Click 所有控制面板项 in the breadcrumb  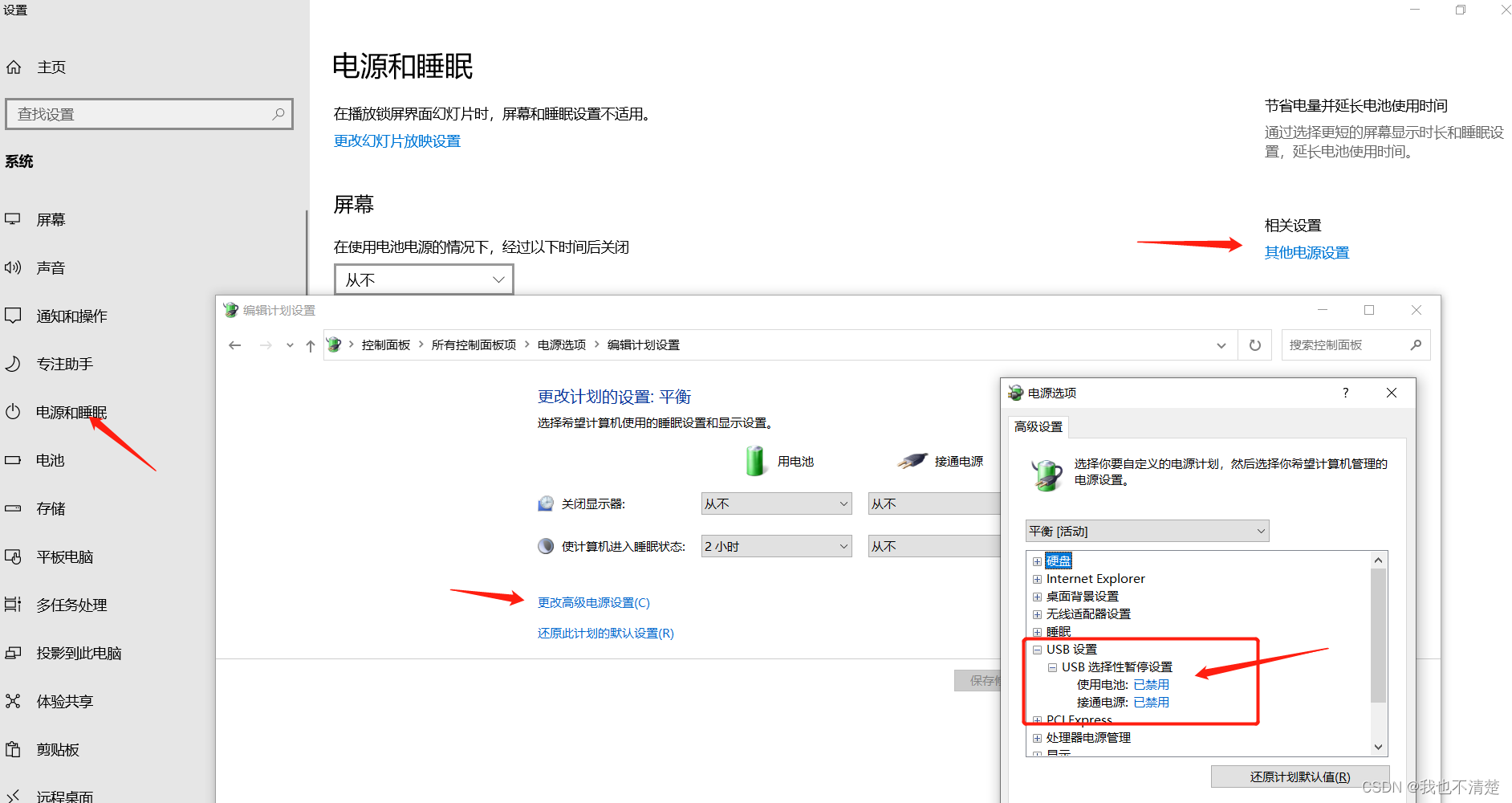[x=474, y=345]
